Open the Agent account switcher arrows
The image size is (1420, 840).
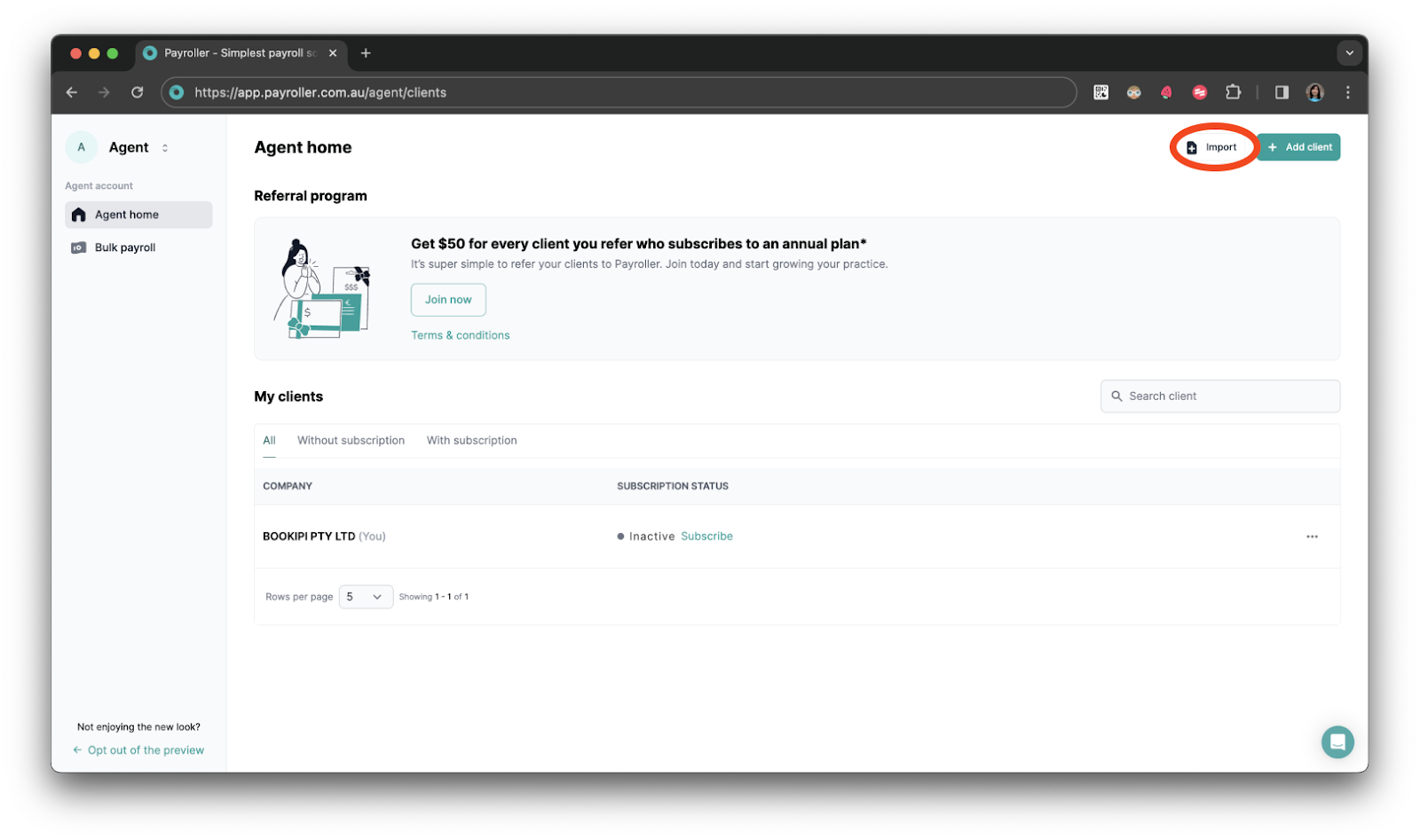(x=165, y=148)
